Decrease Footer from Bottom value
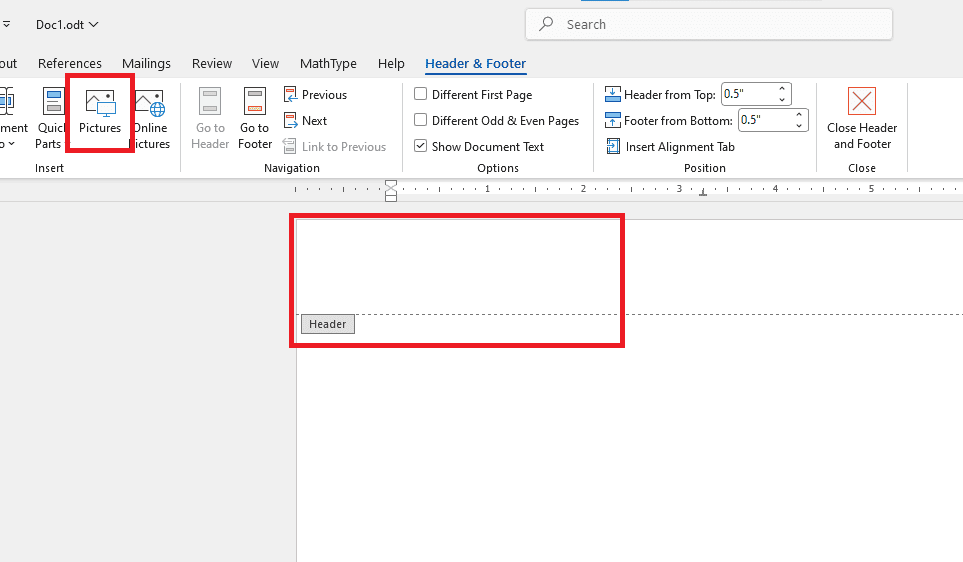Viewport: 963px width, 562px height. tap(799, 125)
